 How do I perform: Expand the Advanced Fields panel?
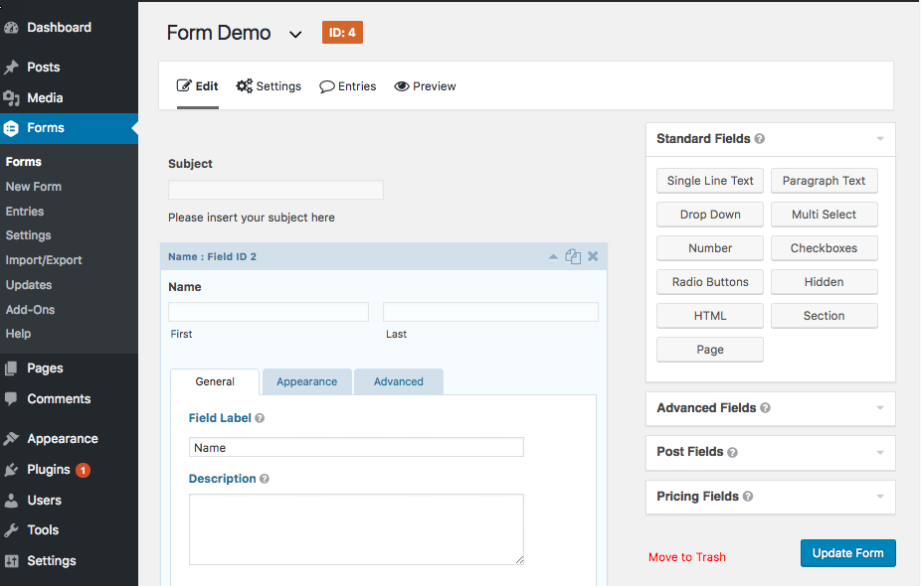(880, 407)
